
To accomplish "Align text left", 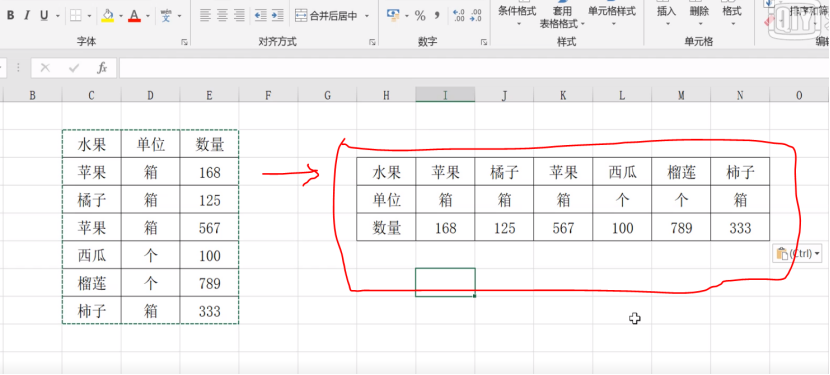I will (x=205, y=16).
